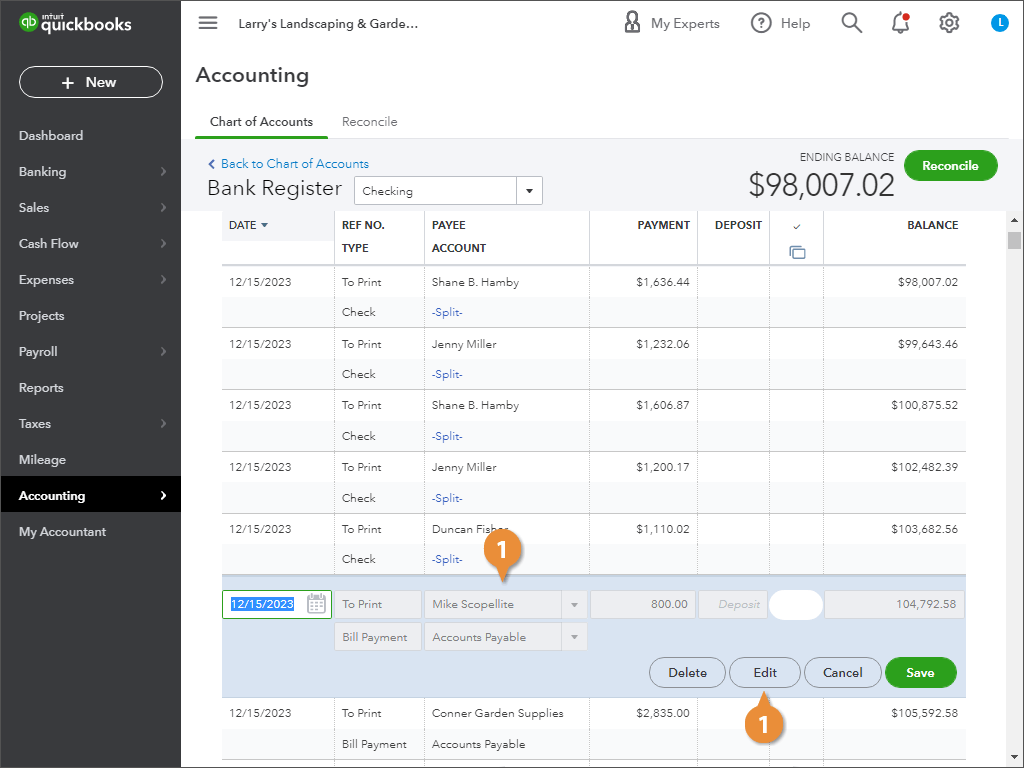Go to Dashboard

[51, 136]
